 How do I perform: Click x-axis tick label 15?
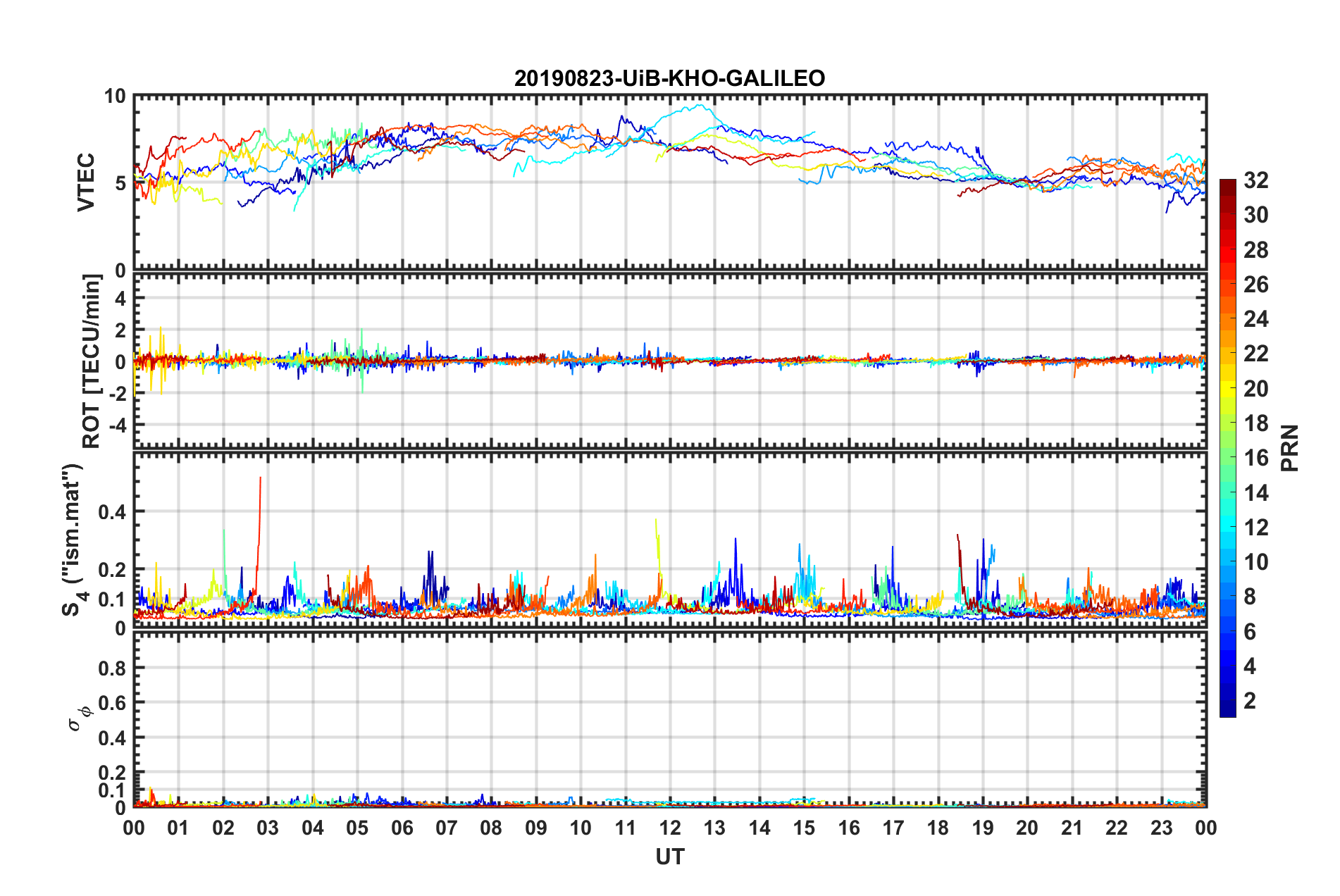pyautogui.click(x=804, y=828)
